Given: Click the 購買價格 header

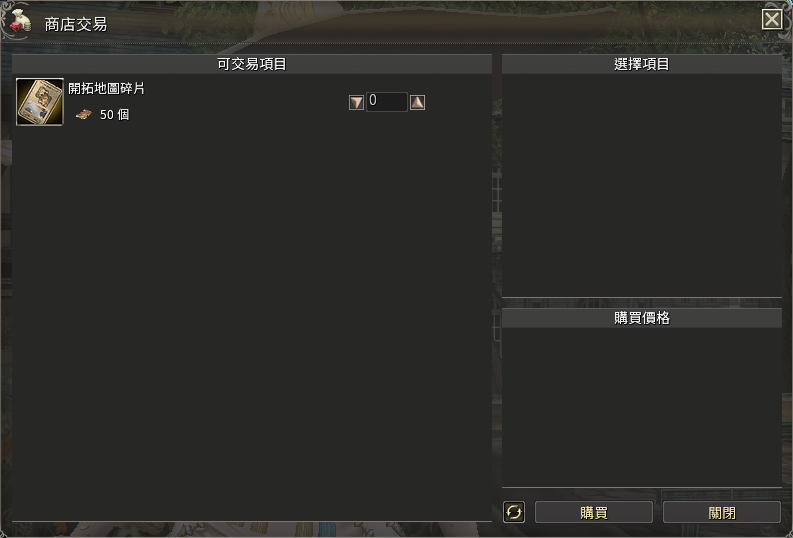Looking at the screenshot, I should pos(642,318).
